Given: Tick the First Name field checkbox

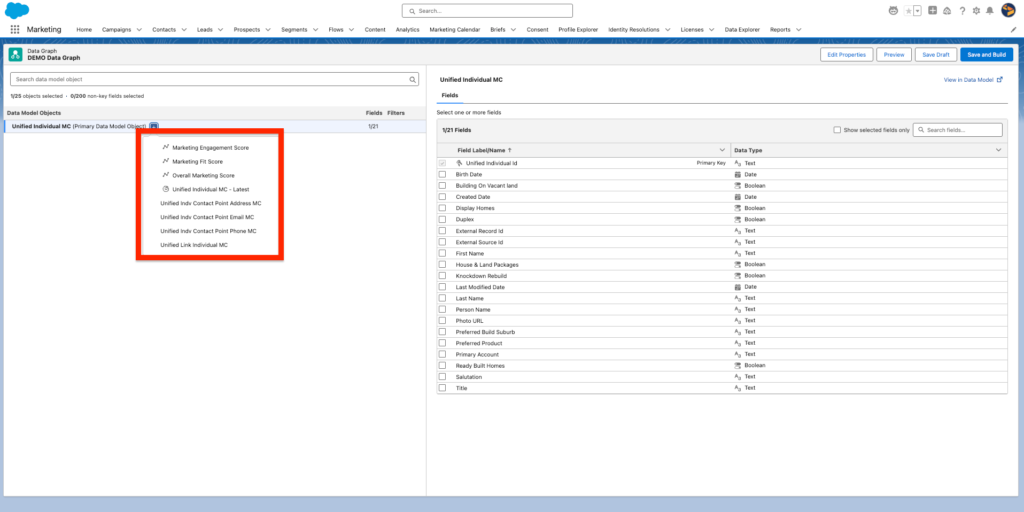Looking at the screenshot, I should click(442, 253).
